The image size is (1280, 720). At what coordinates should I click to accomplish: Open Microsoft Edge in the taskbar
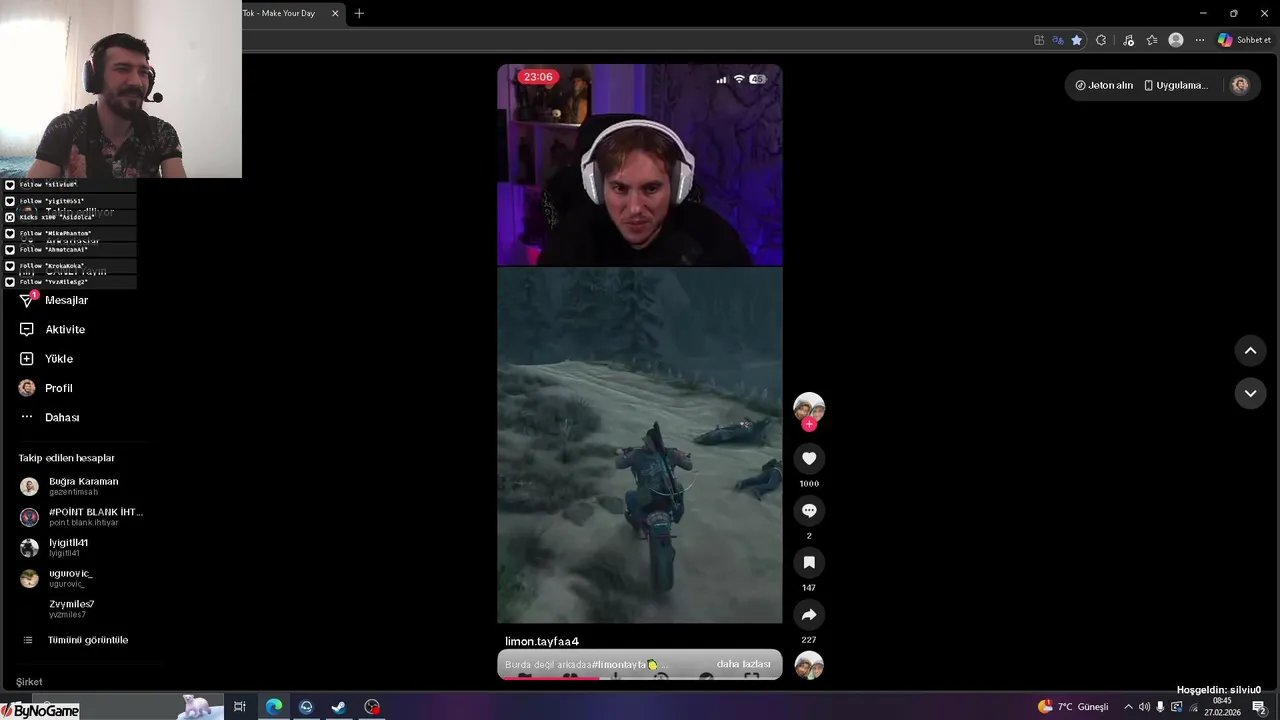tap(273, 707)
